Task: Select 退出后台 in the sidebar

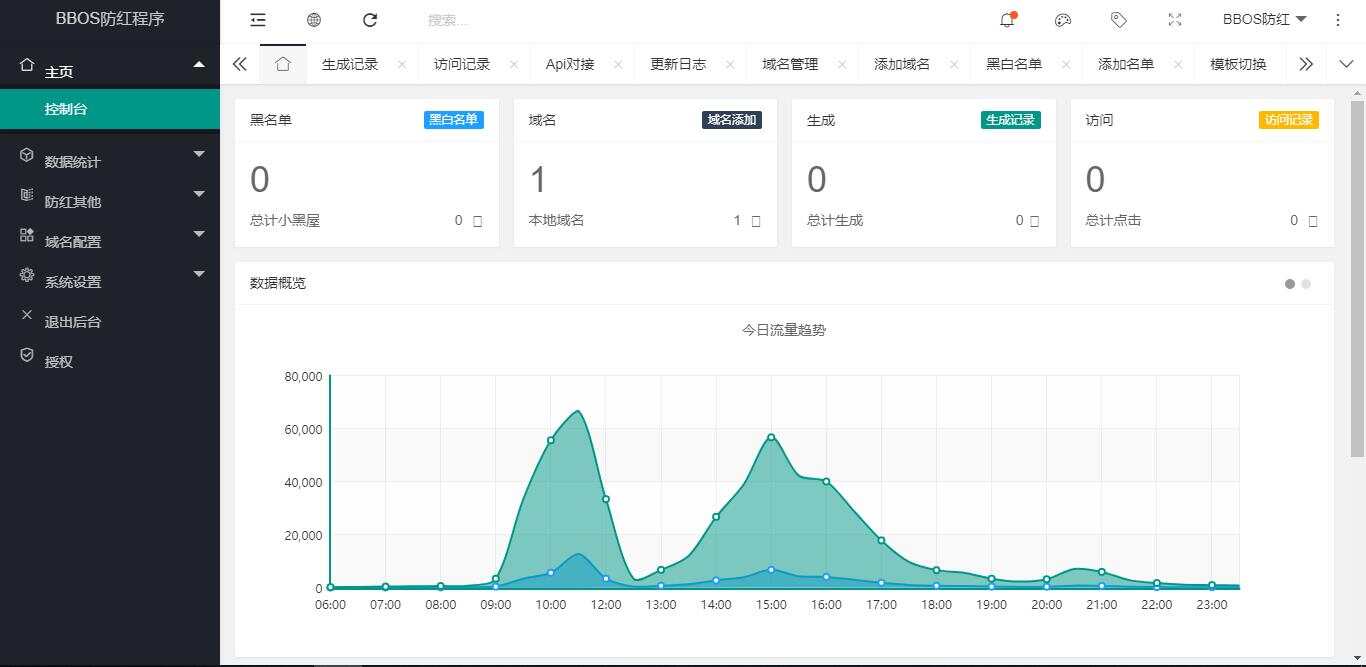Action: click(73, 321)
